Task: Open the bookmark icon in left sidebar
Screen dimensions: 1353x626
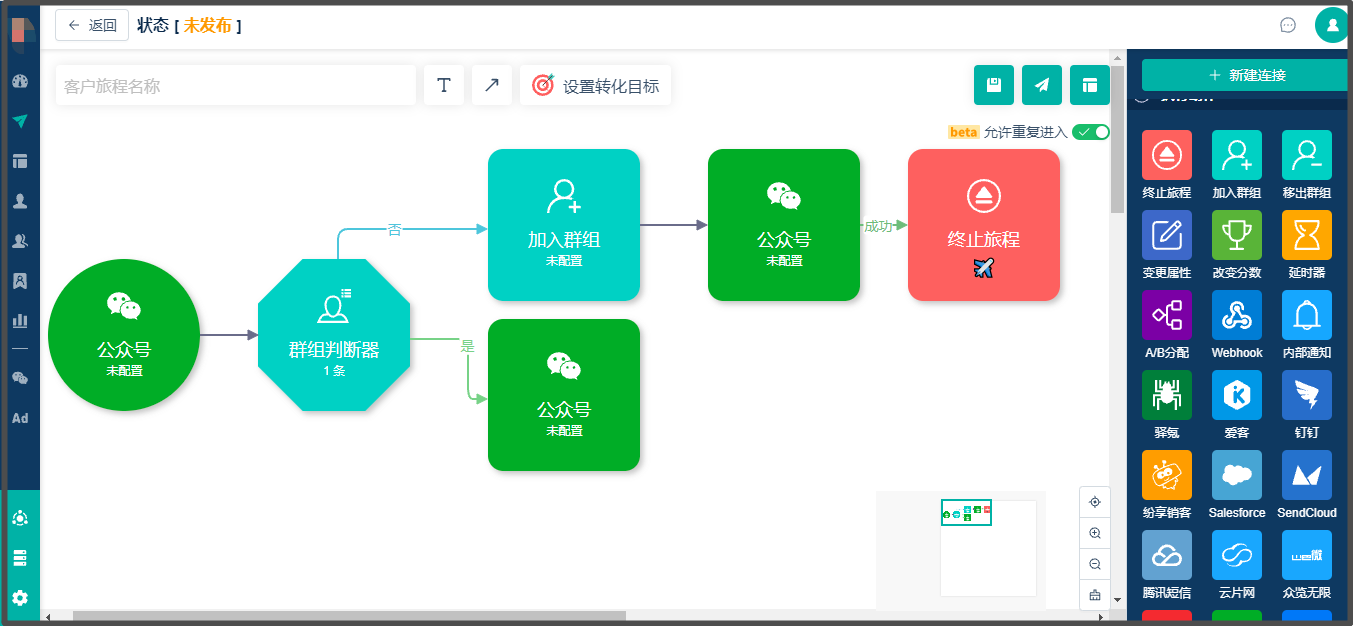Action: point(20,281)
